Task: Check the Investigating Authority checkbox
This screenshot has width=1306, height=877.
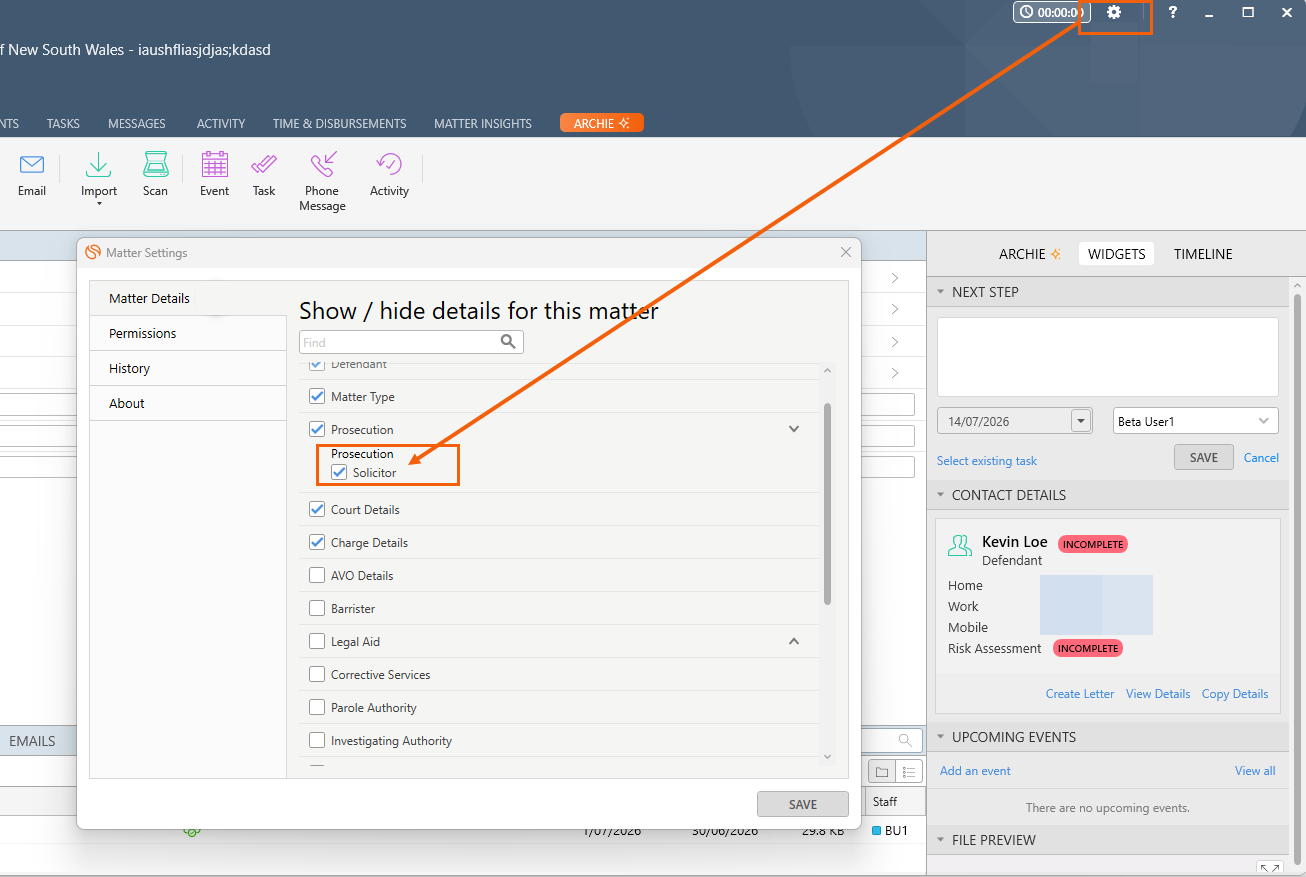Action: tap(317, 740)
